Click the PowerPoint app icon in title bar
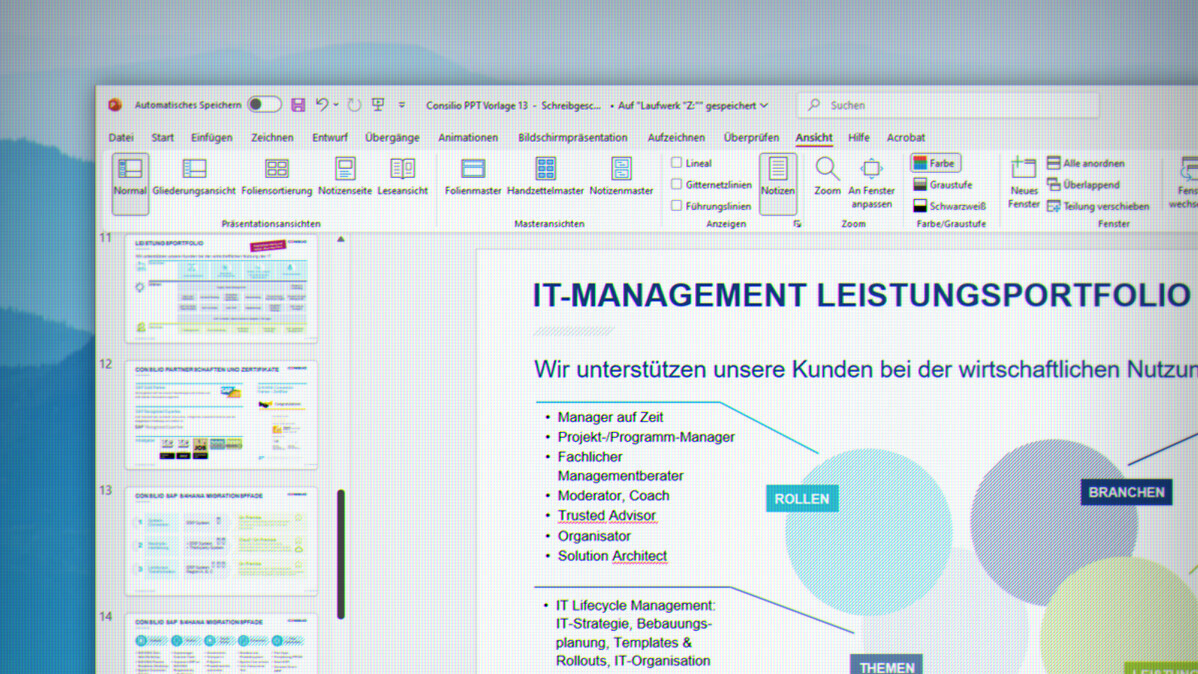1198x674 pixels. coord(115,105)
